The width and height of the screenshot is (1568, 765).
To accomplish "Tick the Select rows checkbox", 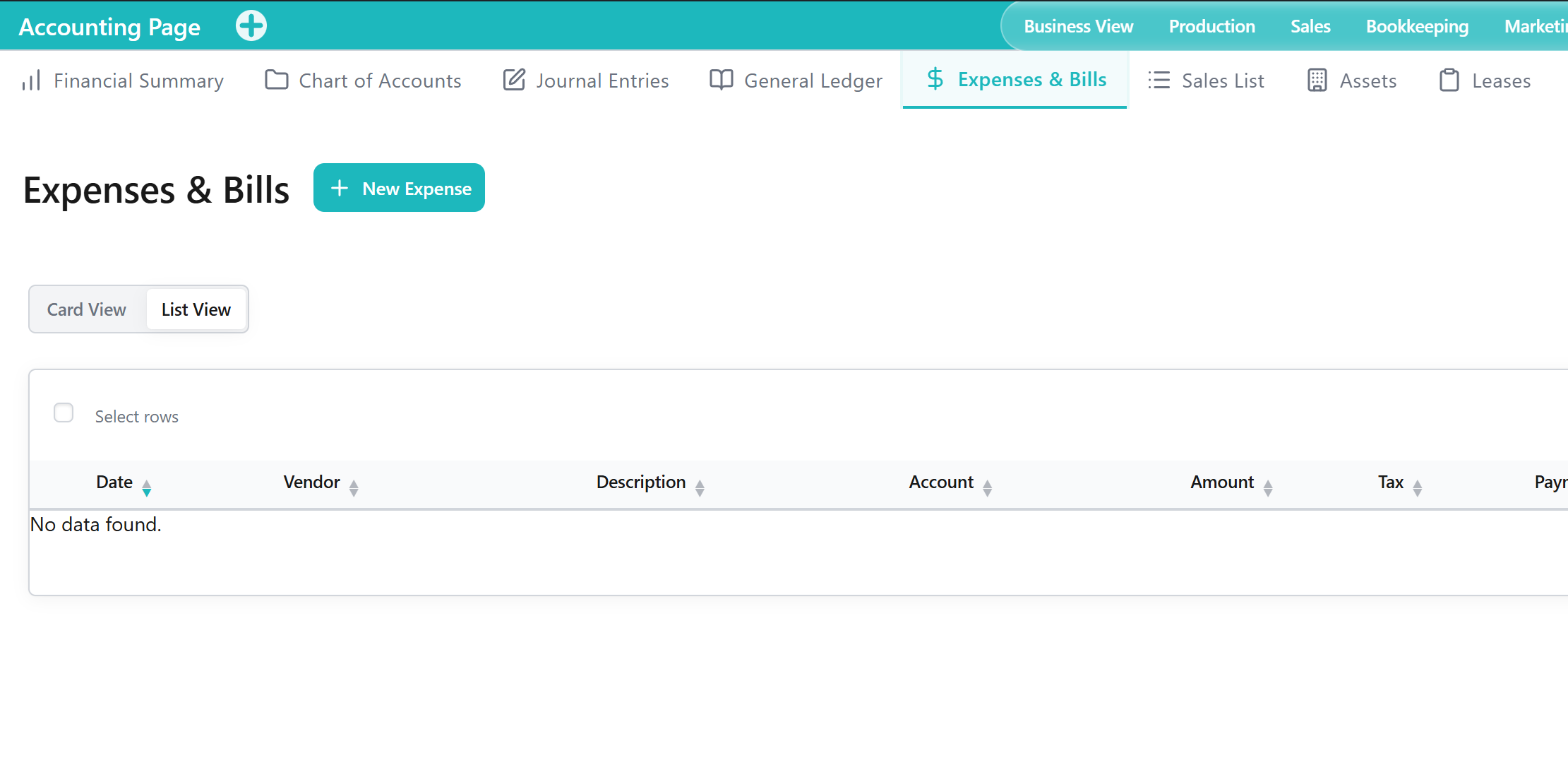I will (64, 413).
